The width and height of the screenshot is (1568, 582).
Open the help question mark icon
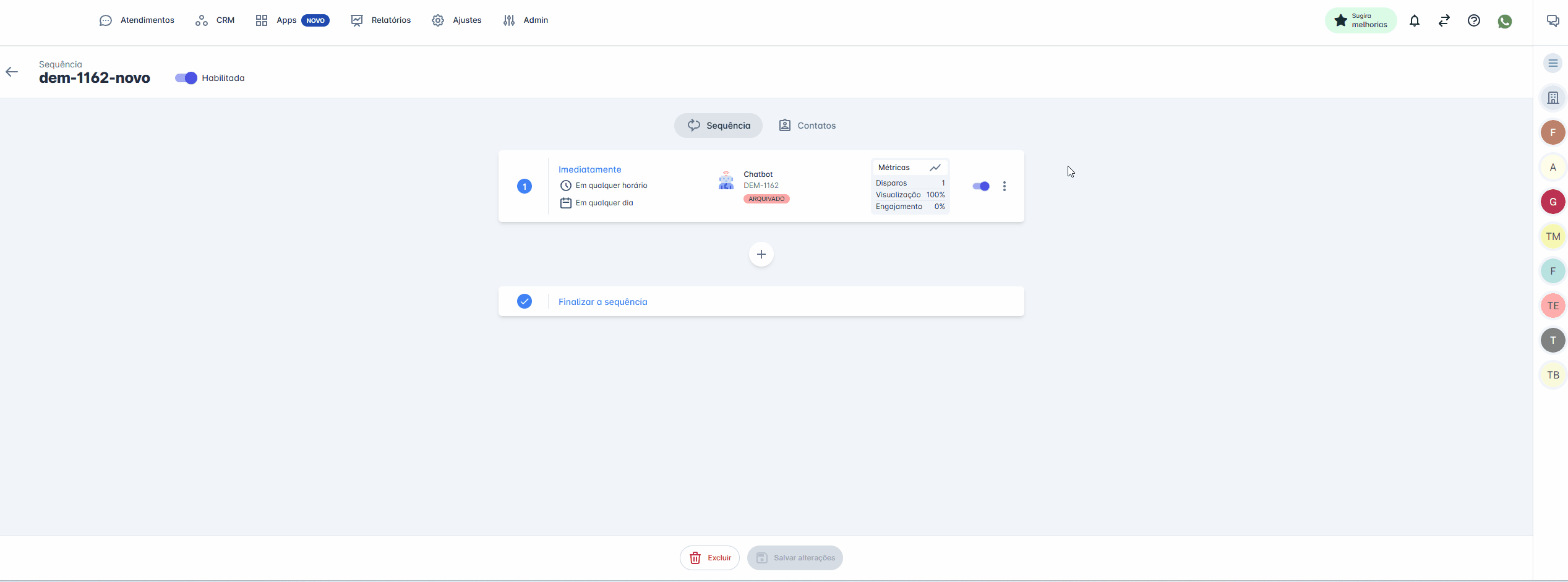click(x=1473, y=20)
